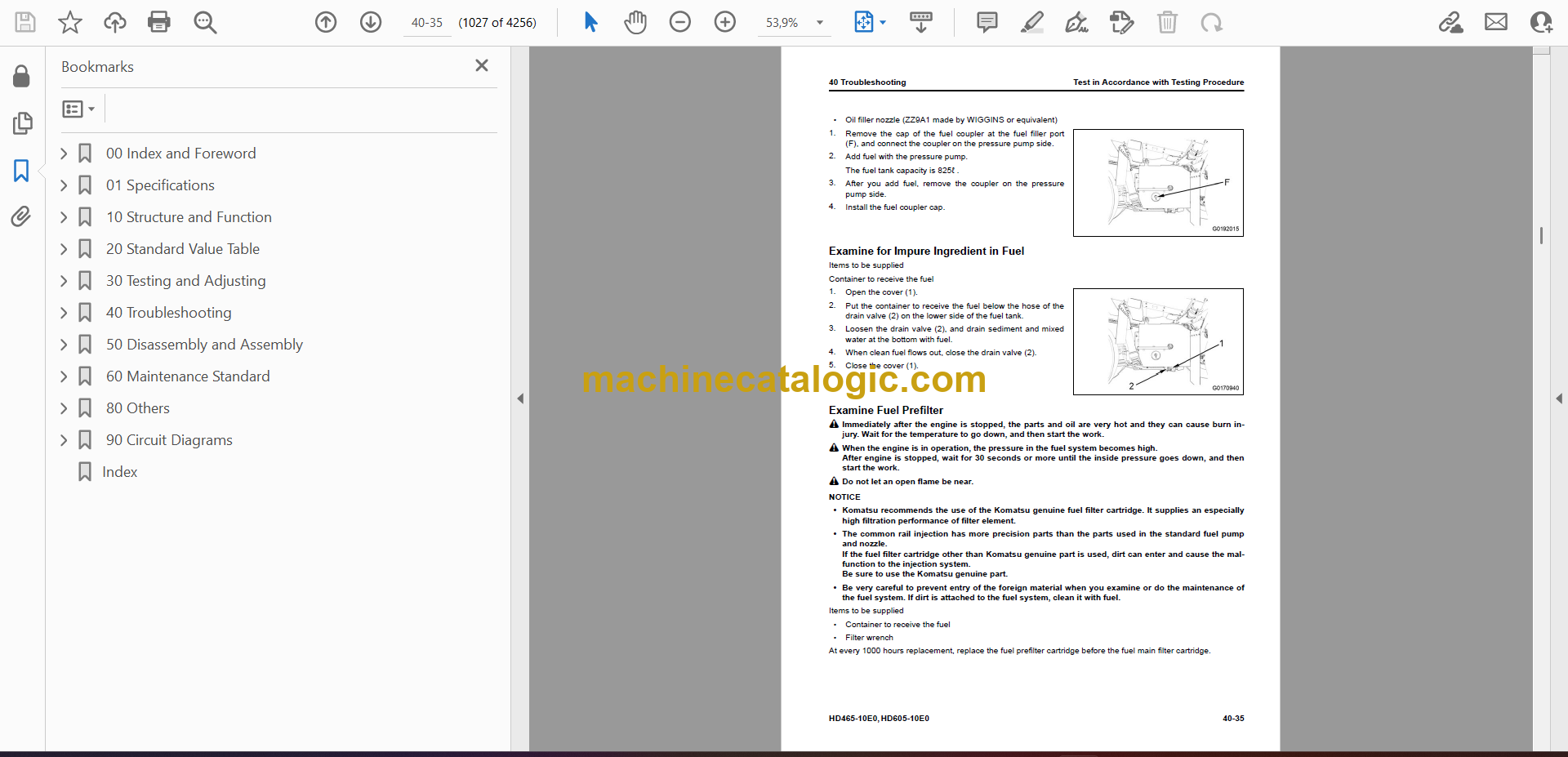1568x757 pixels.
Task: Select the highlight text pen tool
Action: click(1032, 22)
